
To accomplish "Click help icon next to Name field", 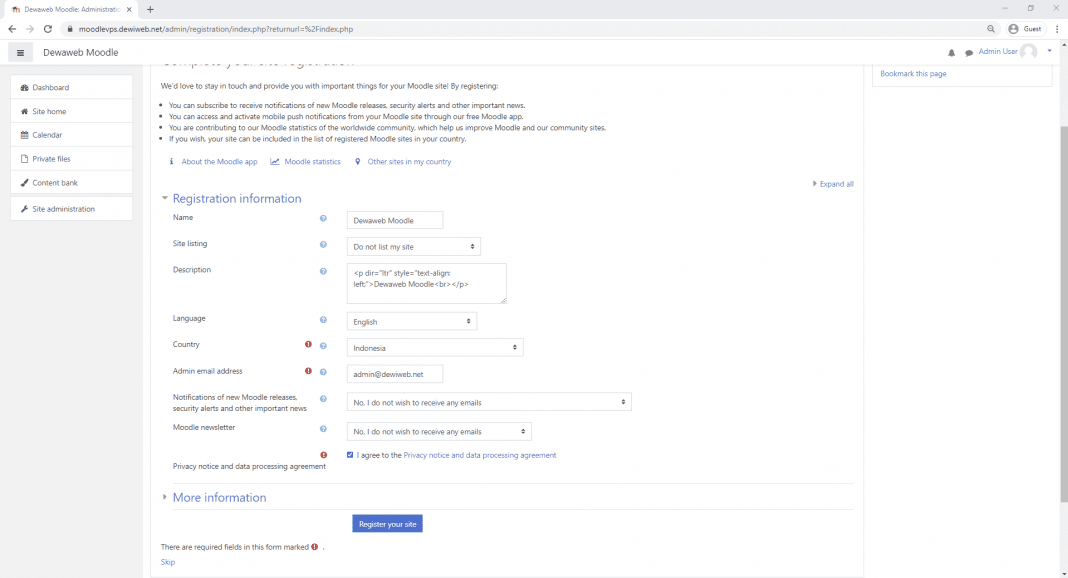I will click(x=323, y=219).
